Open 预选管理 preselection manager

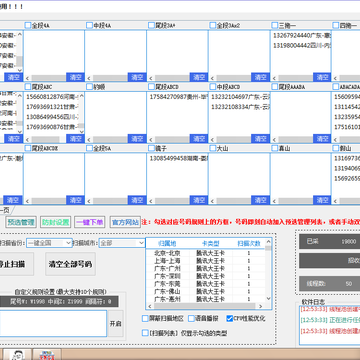tap(21, 222)
